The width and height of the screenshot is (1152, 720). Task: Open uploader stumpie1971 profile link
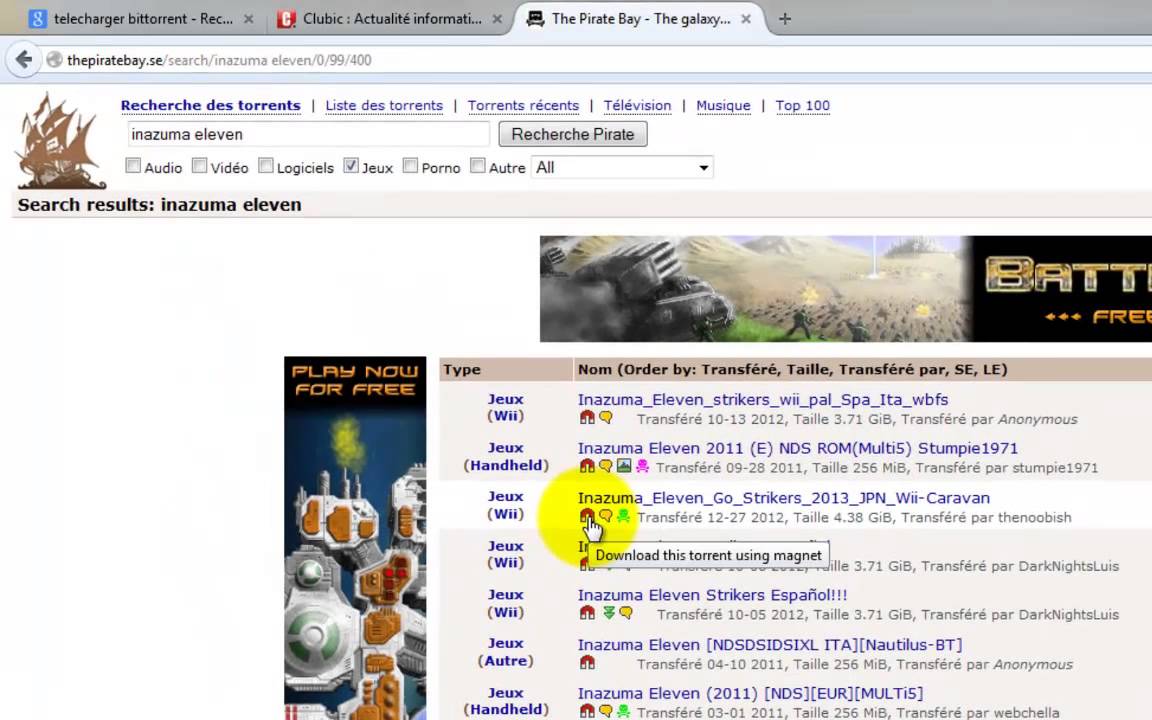click(x=1055, y=467)
